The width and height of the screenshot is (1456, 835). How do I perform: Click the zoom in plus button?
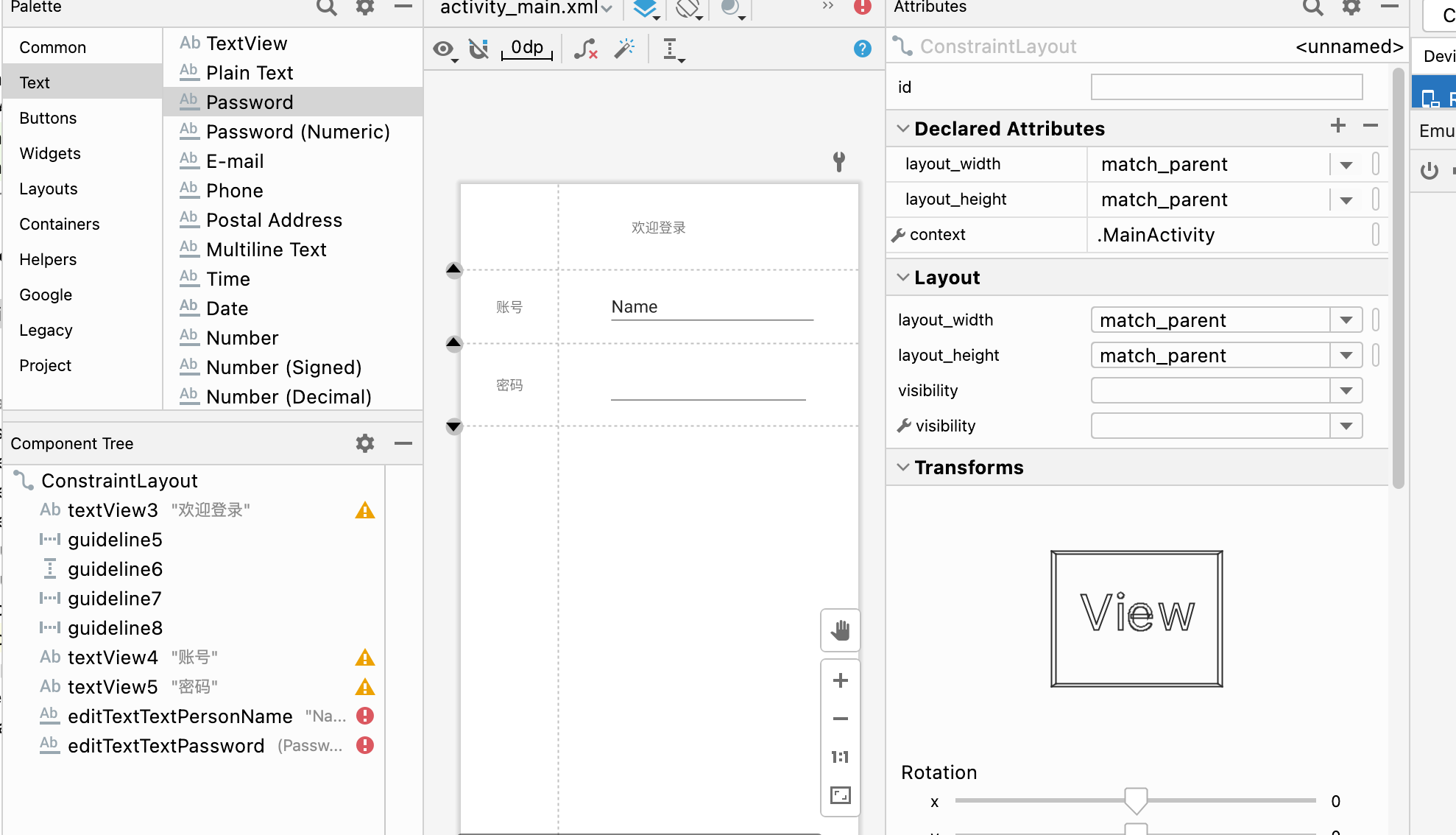(840, 680)
